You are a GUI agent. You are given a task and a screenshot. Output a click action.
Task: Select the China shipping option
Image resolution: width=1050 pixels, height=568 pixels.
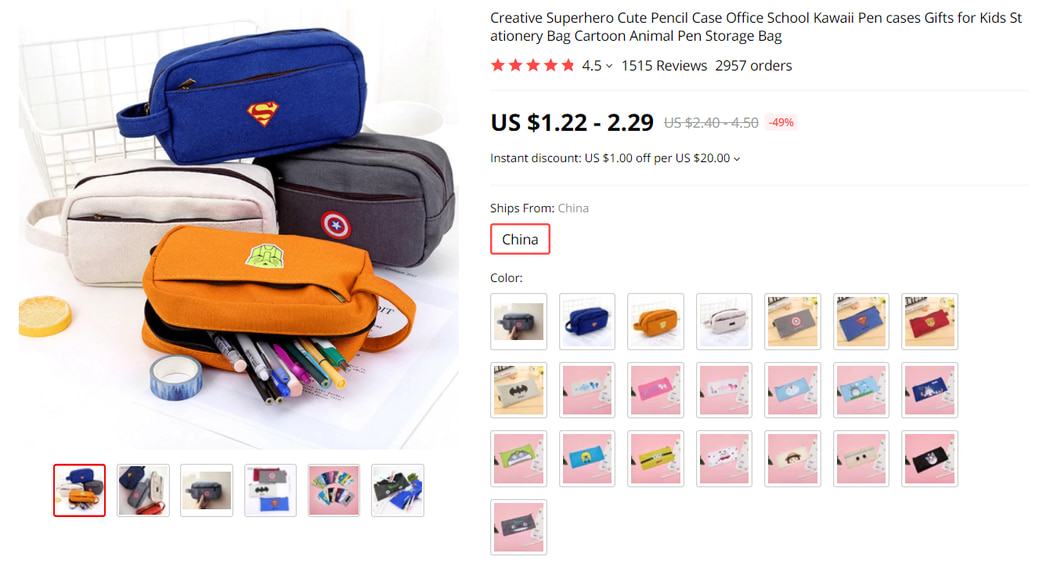(520, 239)
